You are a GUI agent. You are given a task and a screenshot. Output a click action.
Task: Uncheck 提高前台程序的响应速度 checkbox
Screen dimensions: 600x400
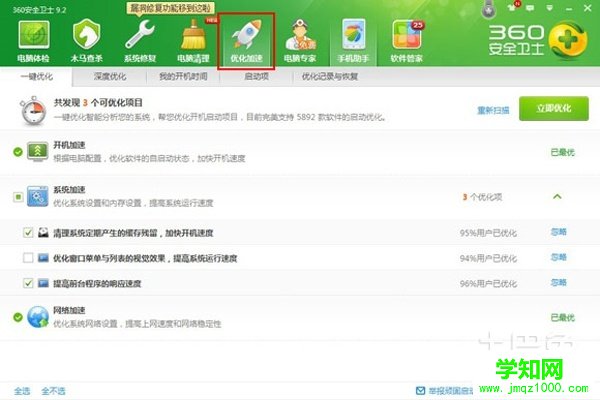[x=28, y=283]
